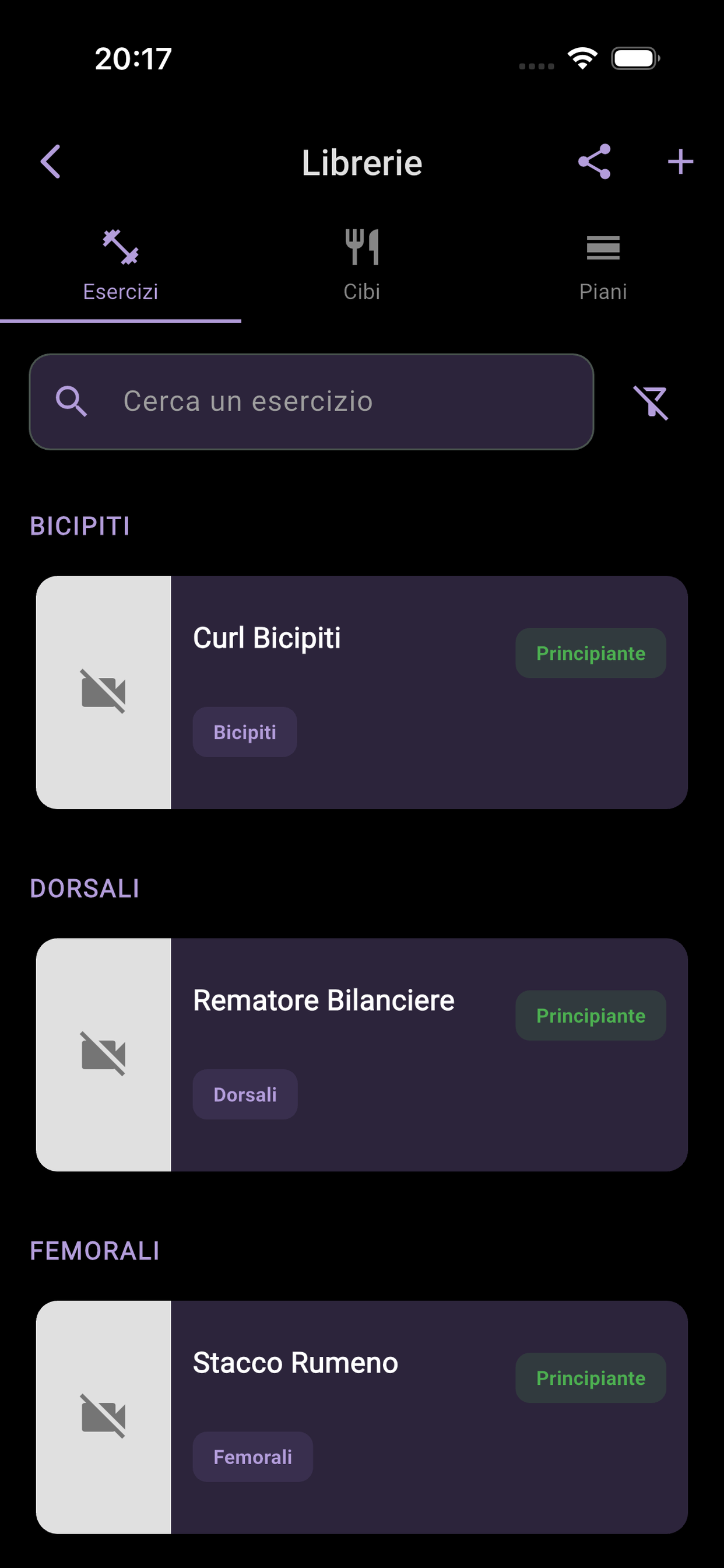
Task: Tap the dumbbell Esercizi icon
Action: point(121,247)
